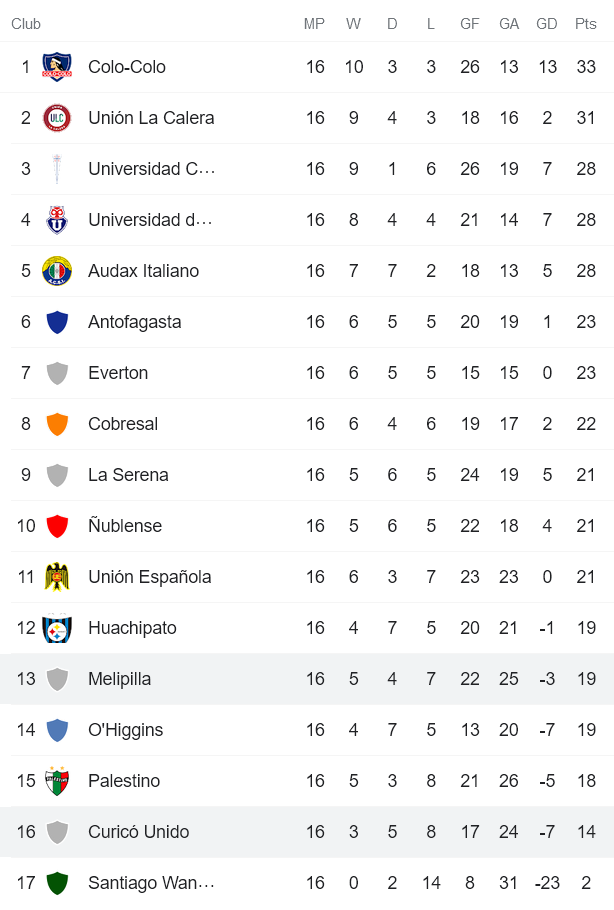
Task: Click the Universidad de Chile crest
Action: pyautogui.click(x=57, y=220)
